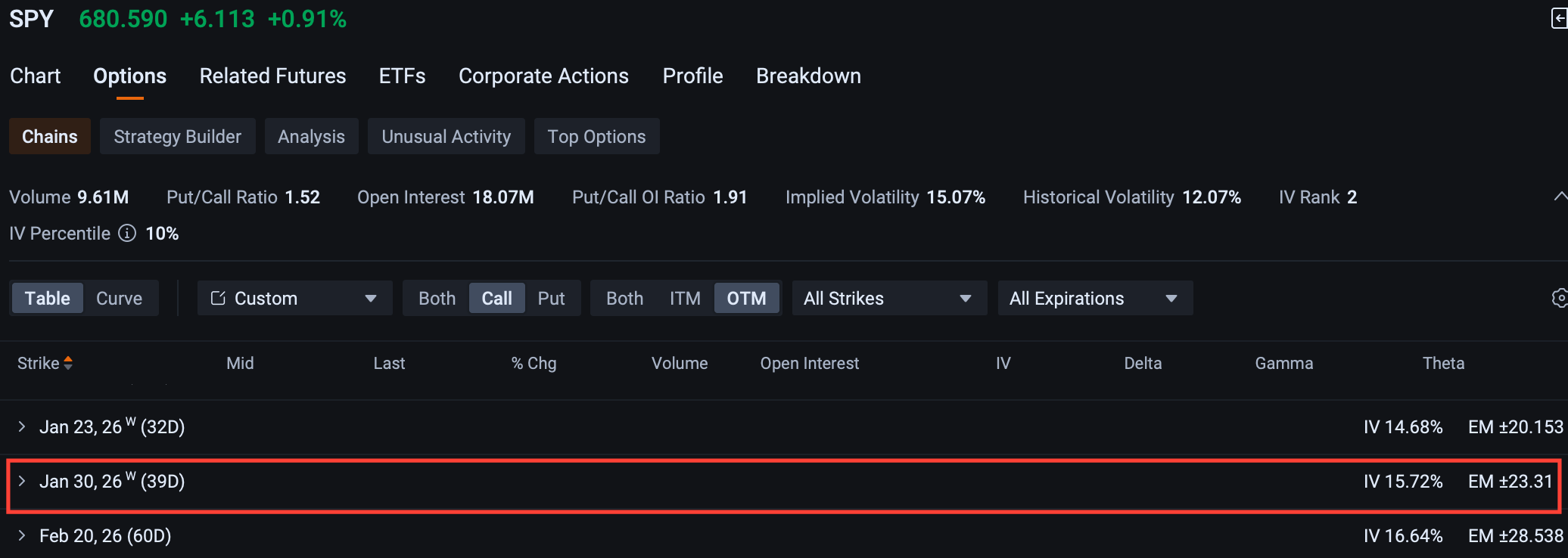The height and width of the screenshot is (558, 1568).
Task: Sort by the Delta column header
Action: tap(1143, 363)
